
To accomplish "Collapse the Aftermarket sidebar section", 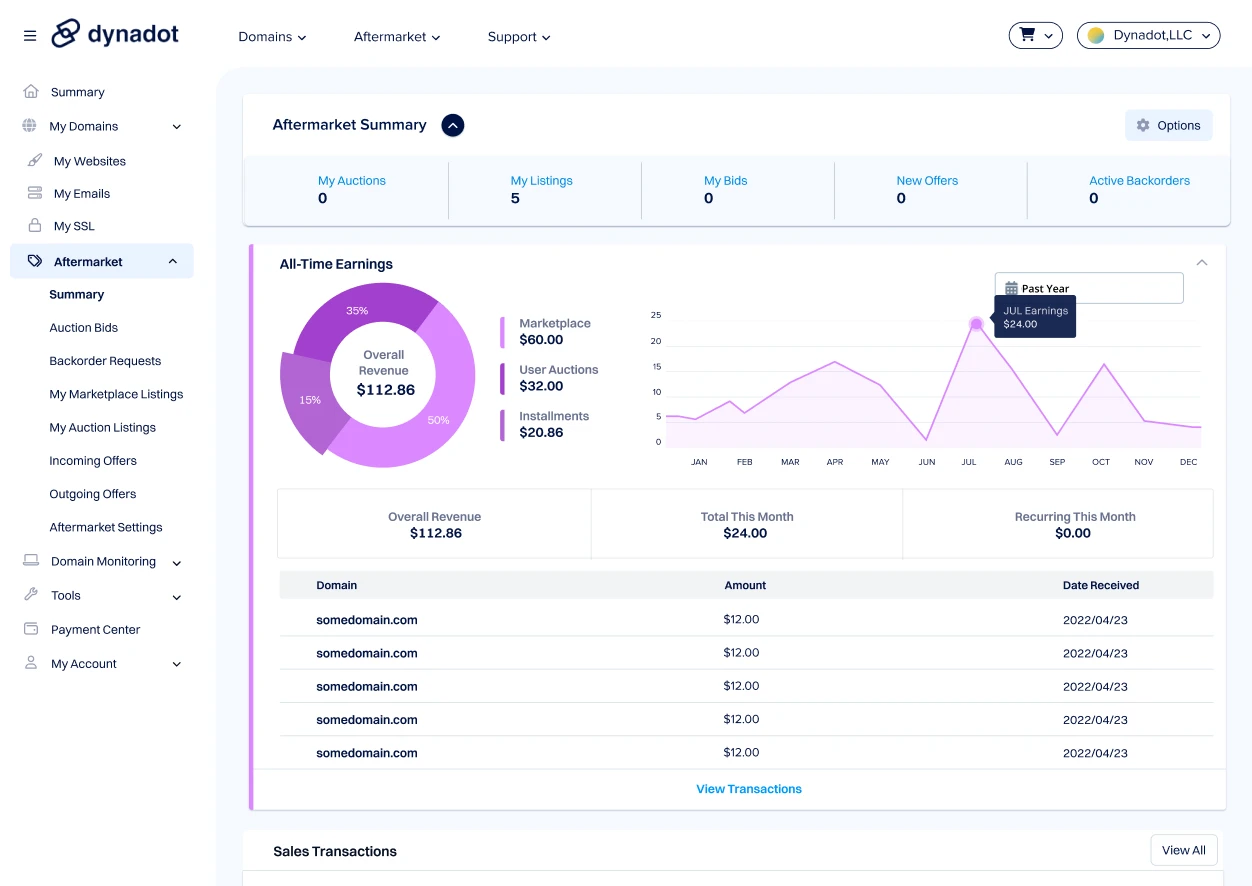I will [x=173, y=262].
